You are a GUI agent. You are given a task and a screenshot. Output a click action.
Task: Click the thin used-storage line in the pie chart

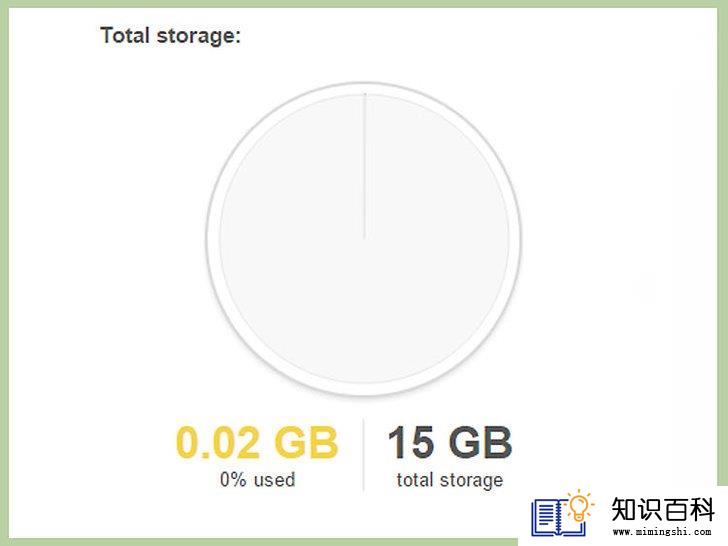click(364, 166)
